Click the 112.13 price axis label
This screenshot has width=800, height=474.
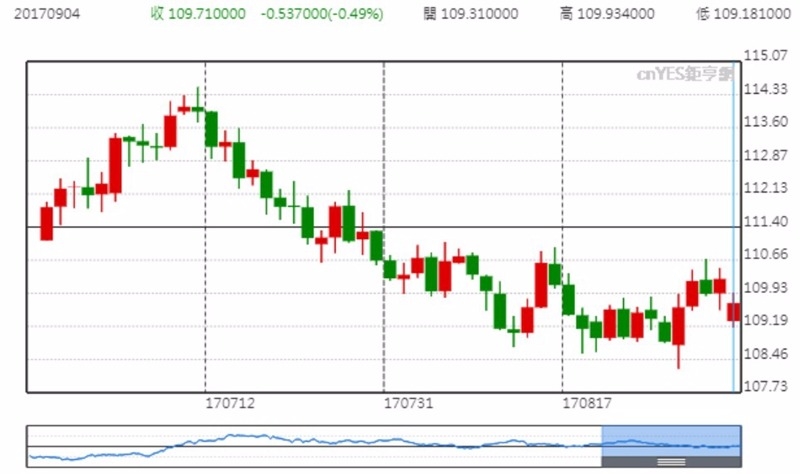point(765,188)
